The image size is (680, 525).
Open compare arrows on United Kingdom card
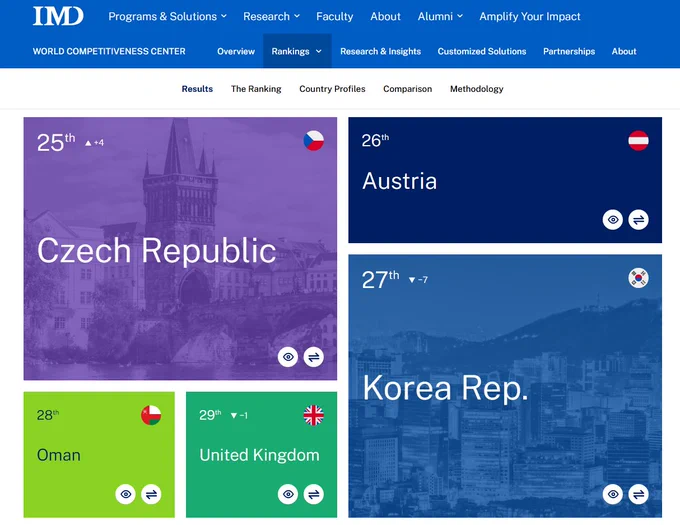point(314,494)
